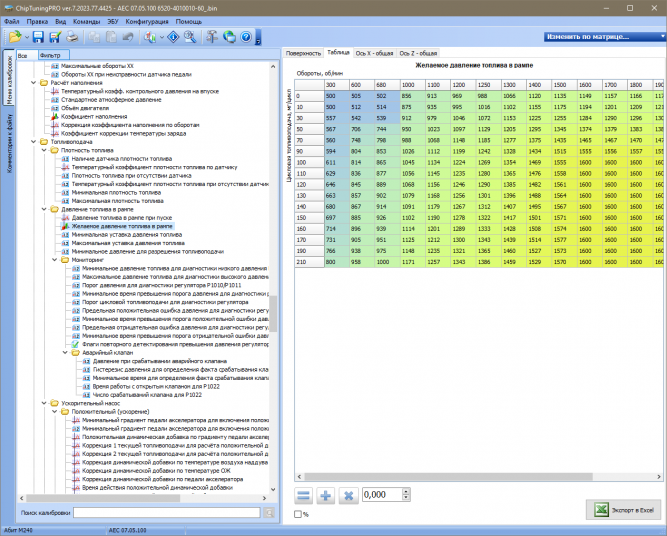Click the check icon beside Флаги повторного детектирования
The height and width of the screenshot is (536, 667).
pyautogui.click(x=75, y=344)
